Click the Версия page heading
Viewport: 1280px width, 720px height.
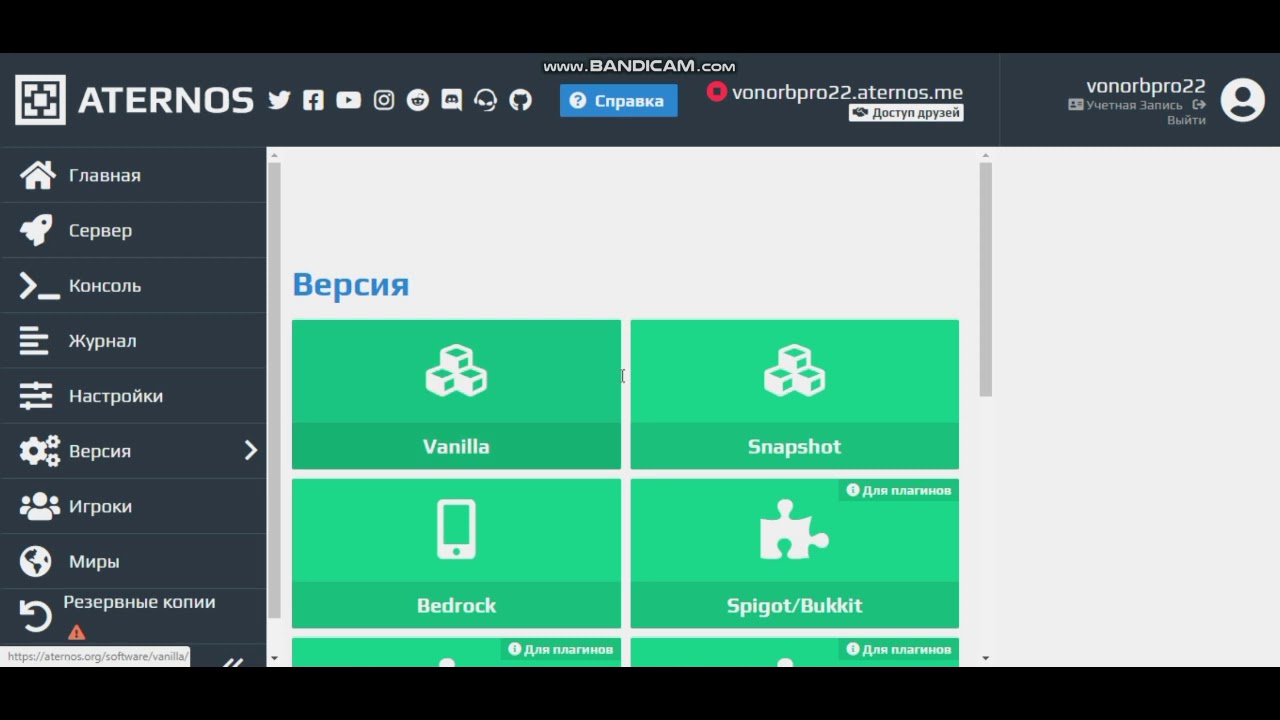tap(351, 285)
